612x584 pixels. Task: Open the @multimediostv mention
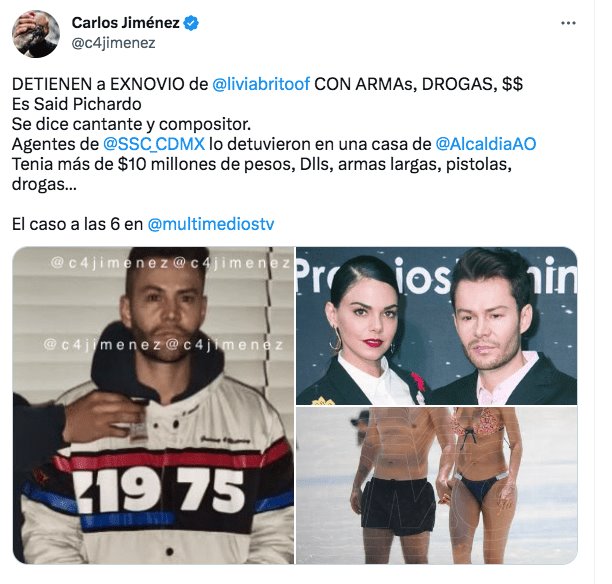(211, 224)
